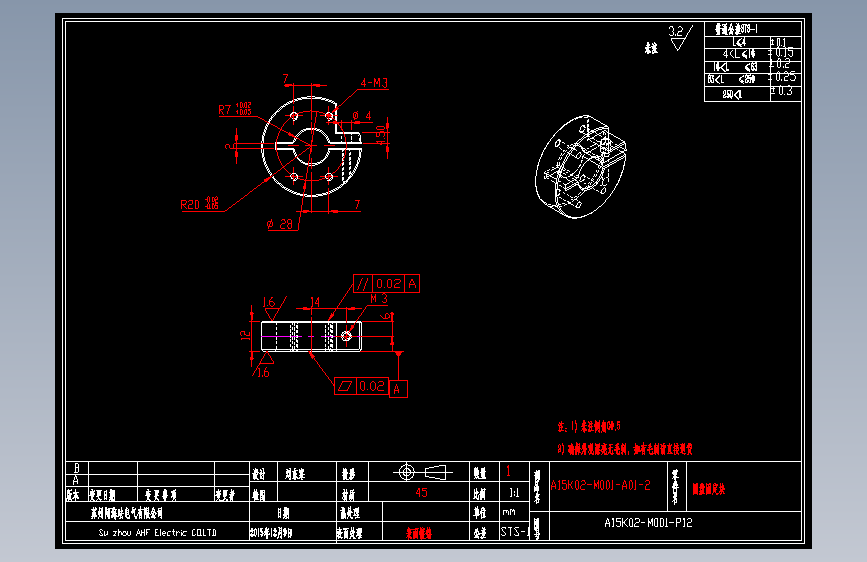
Task: Click the red quantity value 1
Action: click(508, 471)
